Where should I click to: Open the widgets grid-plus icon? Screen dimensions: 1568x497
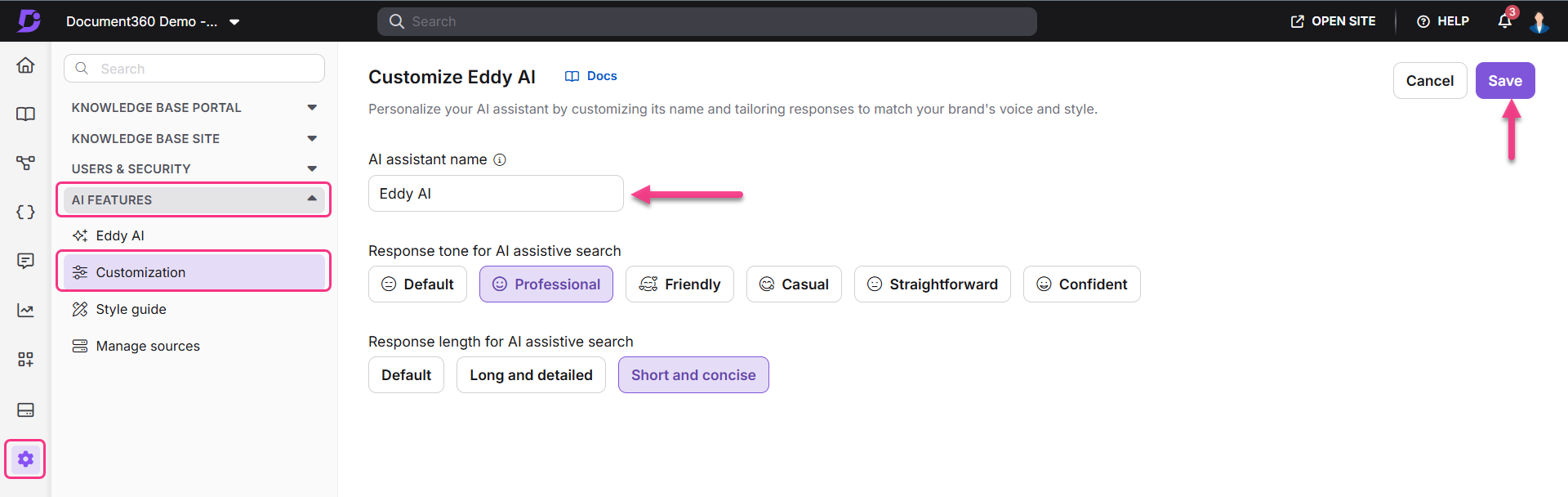coord(25,360)
